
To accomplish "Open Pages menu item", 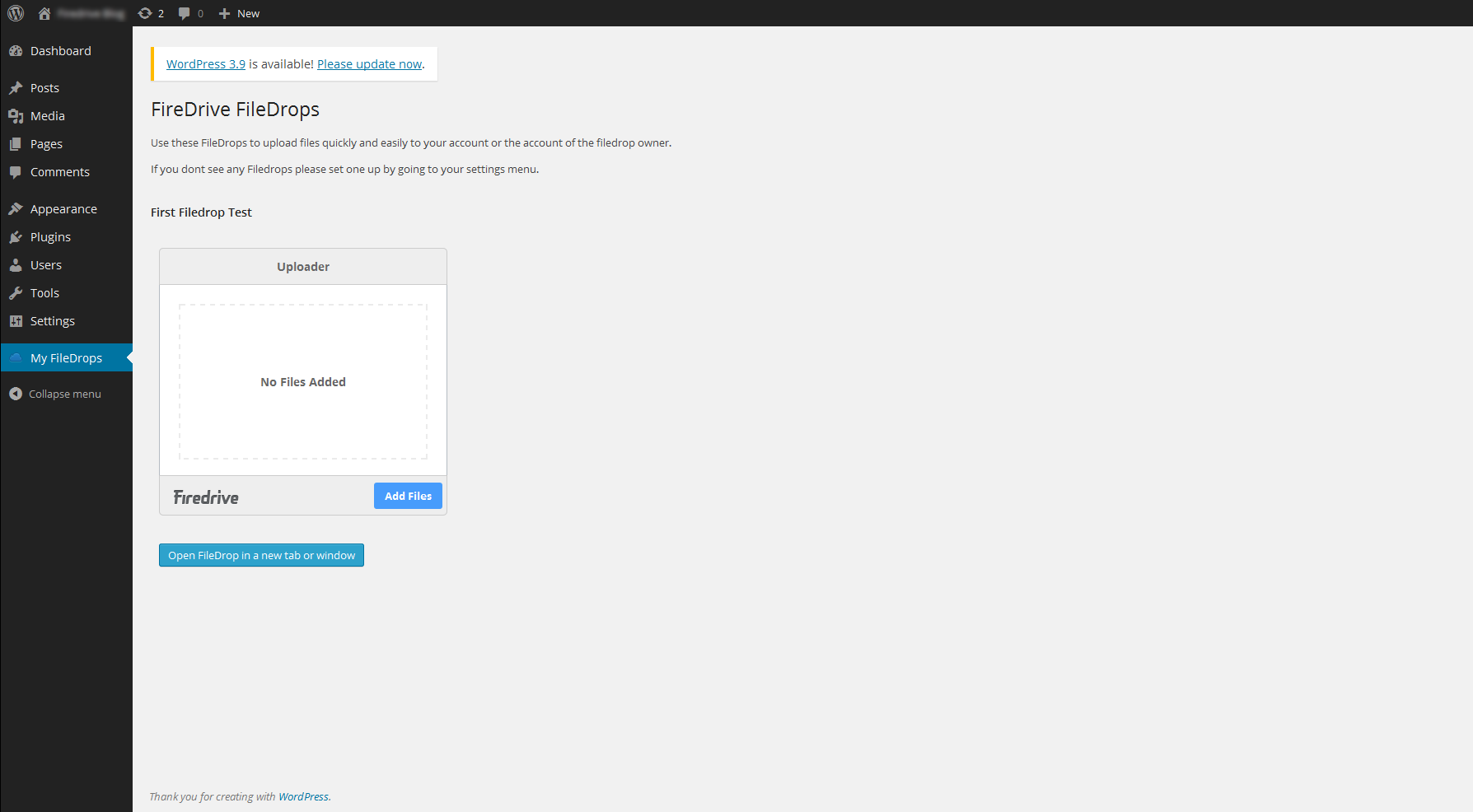I will click(66, 144).
